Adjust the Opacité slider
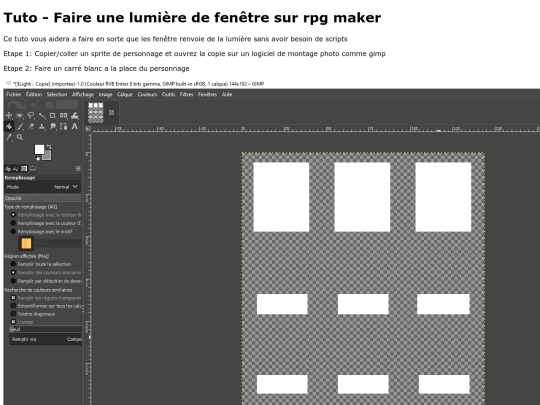This screenshot has width=540, height=405. coord(43,198)
